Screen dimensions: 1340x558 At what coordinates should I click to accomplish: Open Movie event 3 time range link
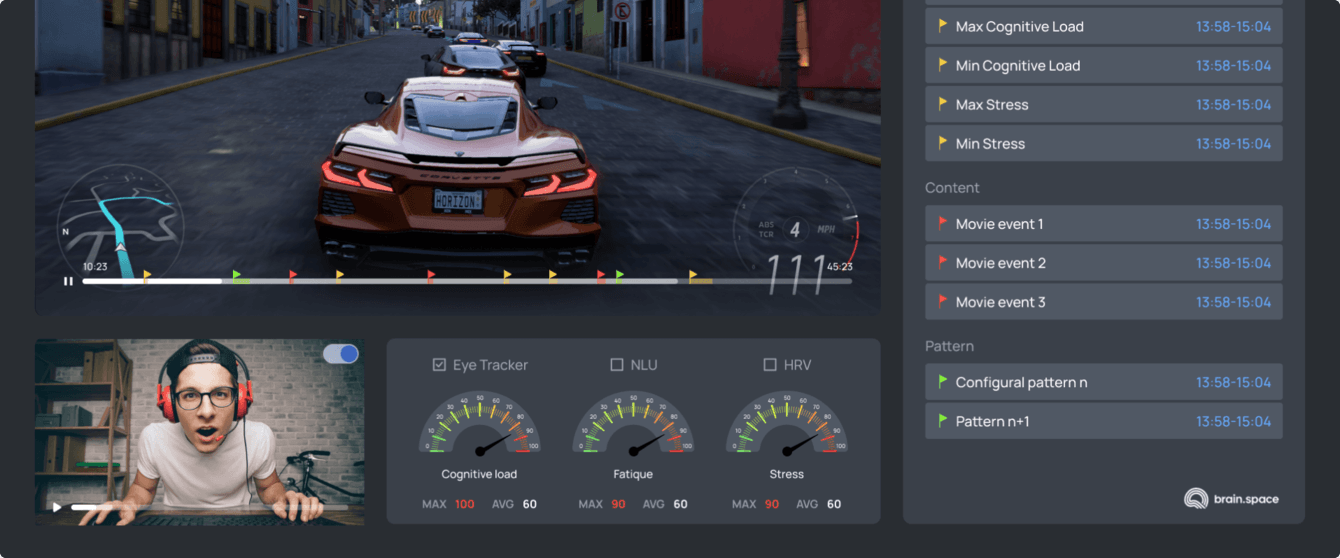(x=1233, y=302)
